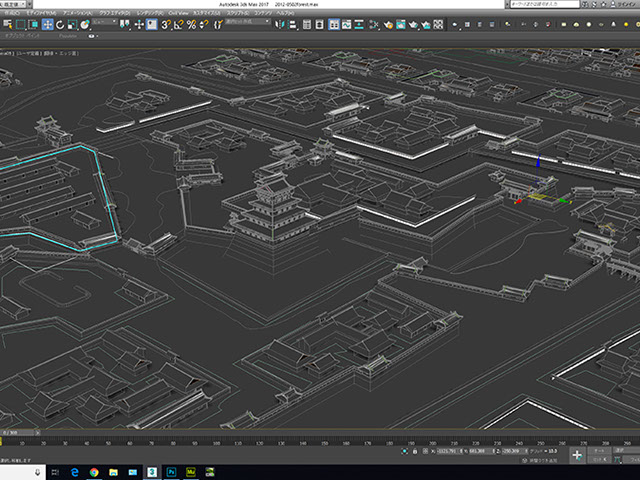Expand viewport visibility dropdown below toolbar
The width and height of the screenshot is (640, 480).
click(92, 36)
